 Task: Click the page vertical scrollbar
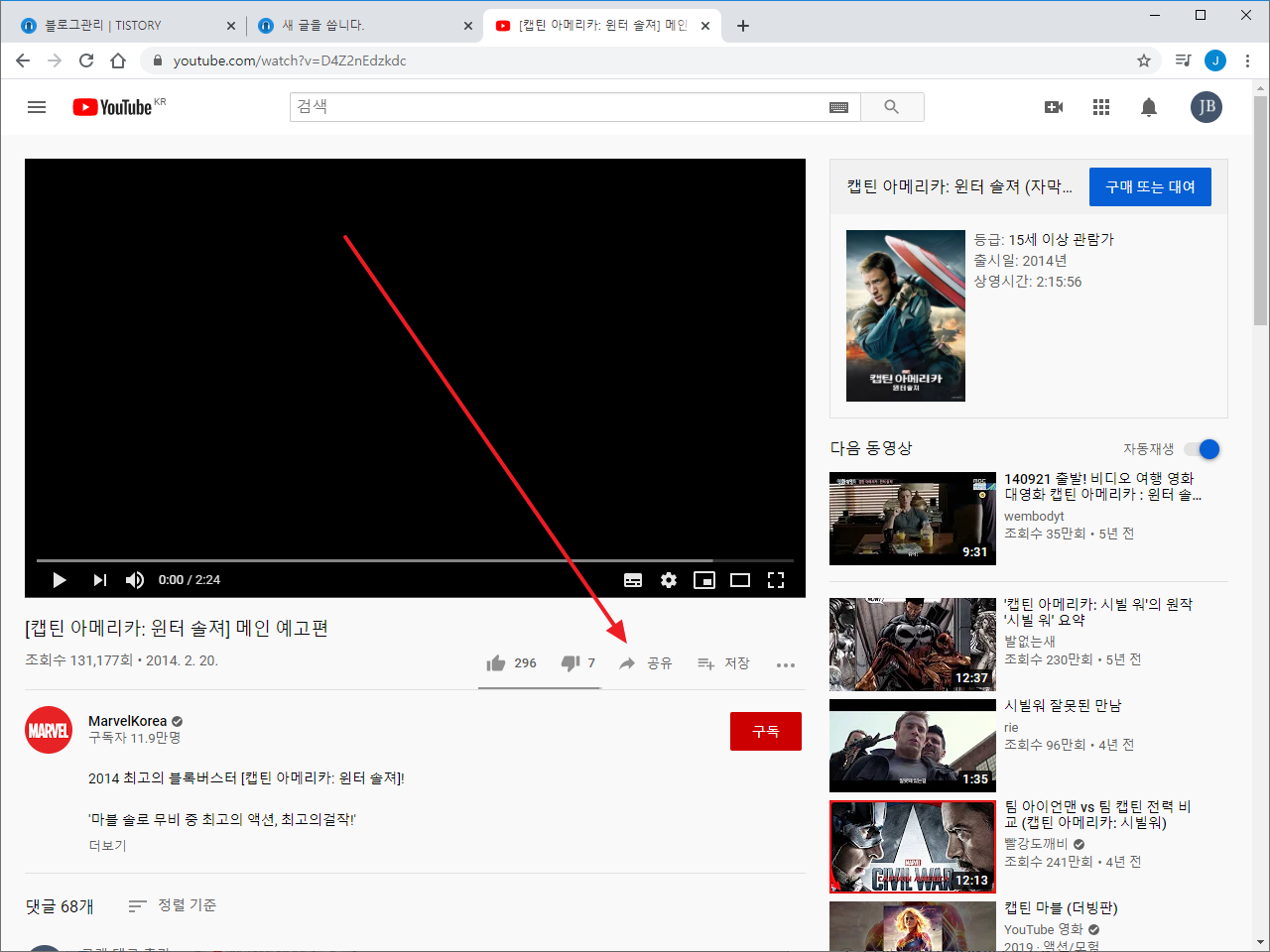pyautogui.click(x=1260, y=210)
